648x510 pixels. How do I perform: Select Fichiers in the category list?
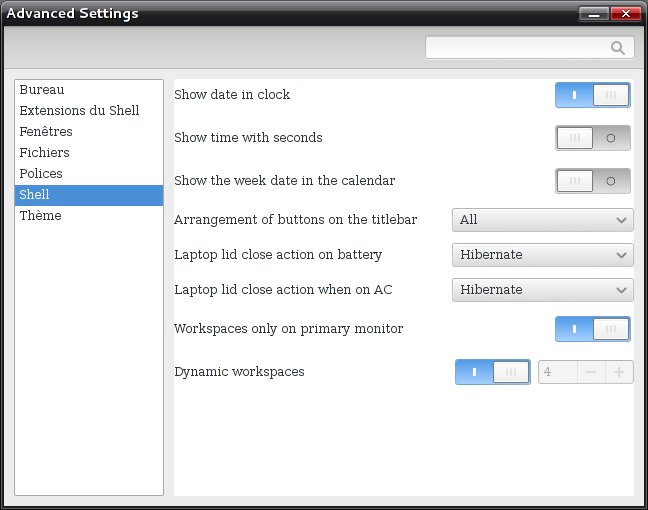tap(45, 153)
